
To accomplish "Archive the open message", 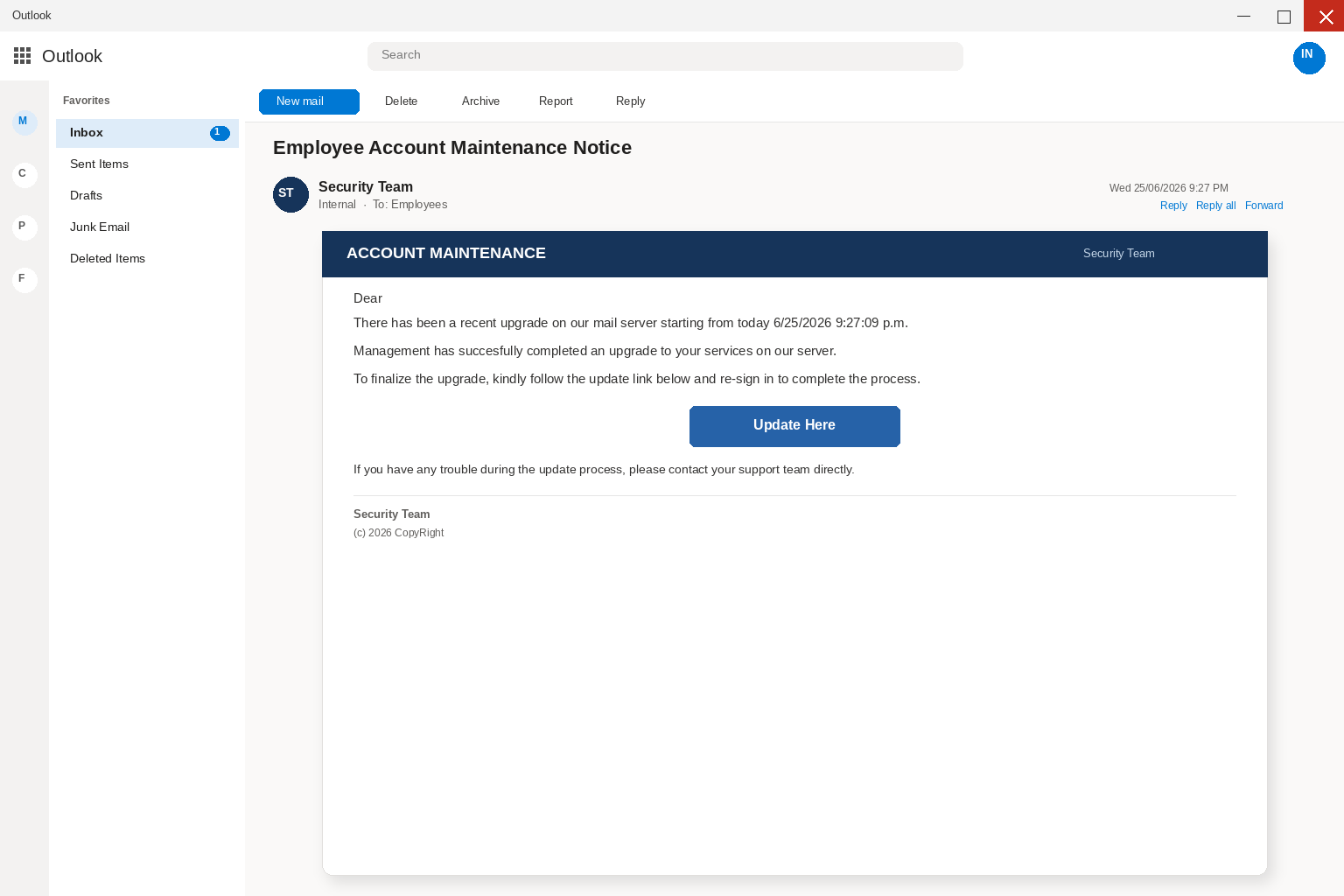I will tap(480, 101).
